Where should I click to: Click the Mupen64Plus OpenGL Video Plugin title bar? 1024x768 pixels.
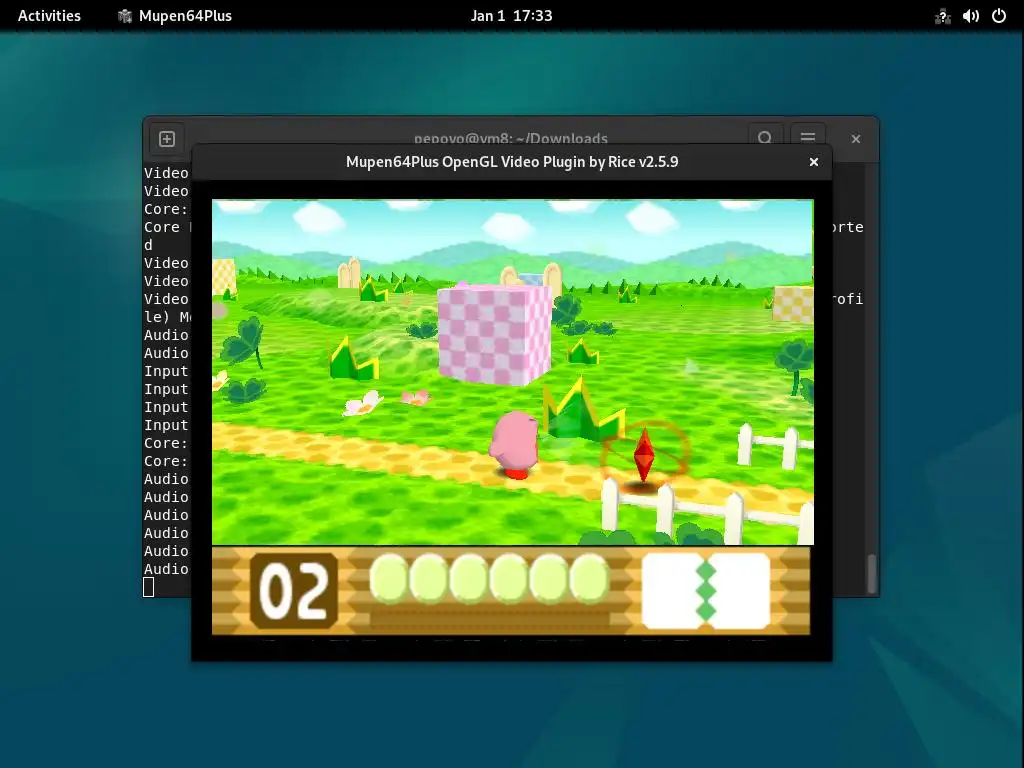click(x=511, y=162)
